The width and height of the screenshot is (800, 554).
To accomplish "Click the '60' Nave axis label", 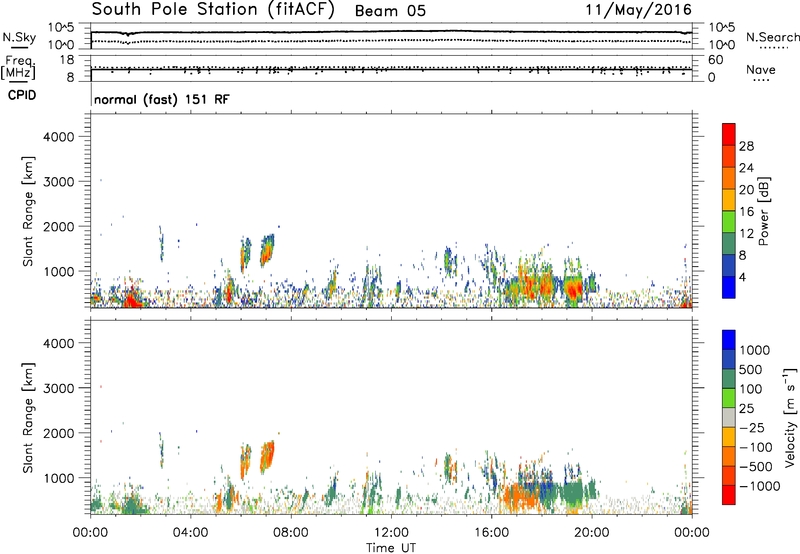I will click(715, 60).
